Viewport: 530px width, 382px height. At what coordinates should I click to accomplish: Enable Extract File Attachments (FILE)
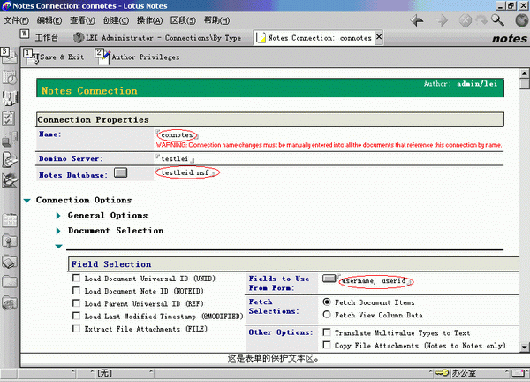point(76,328)
